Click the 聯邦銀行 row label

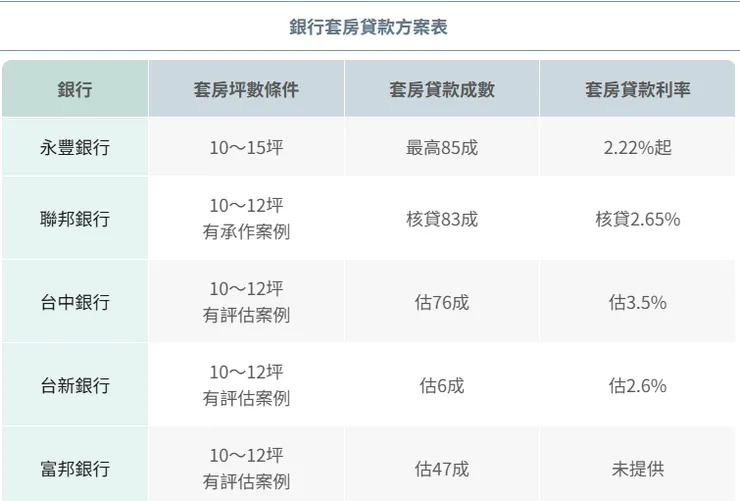point(75,218)
